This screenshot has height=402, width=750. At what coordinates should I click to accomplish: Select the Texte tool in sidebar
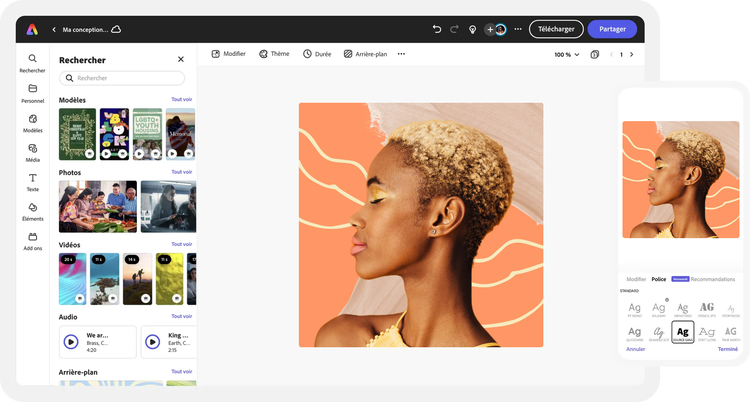point(33,182)
